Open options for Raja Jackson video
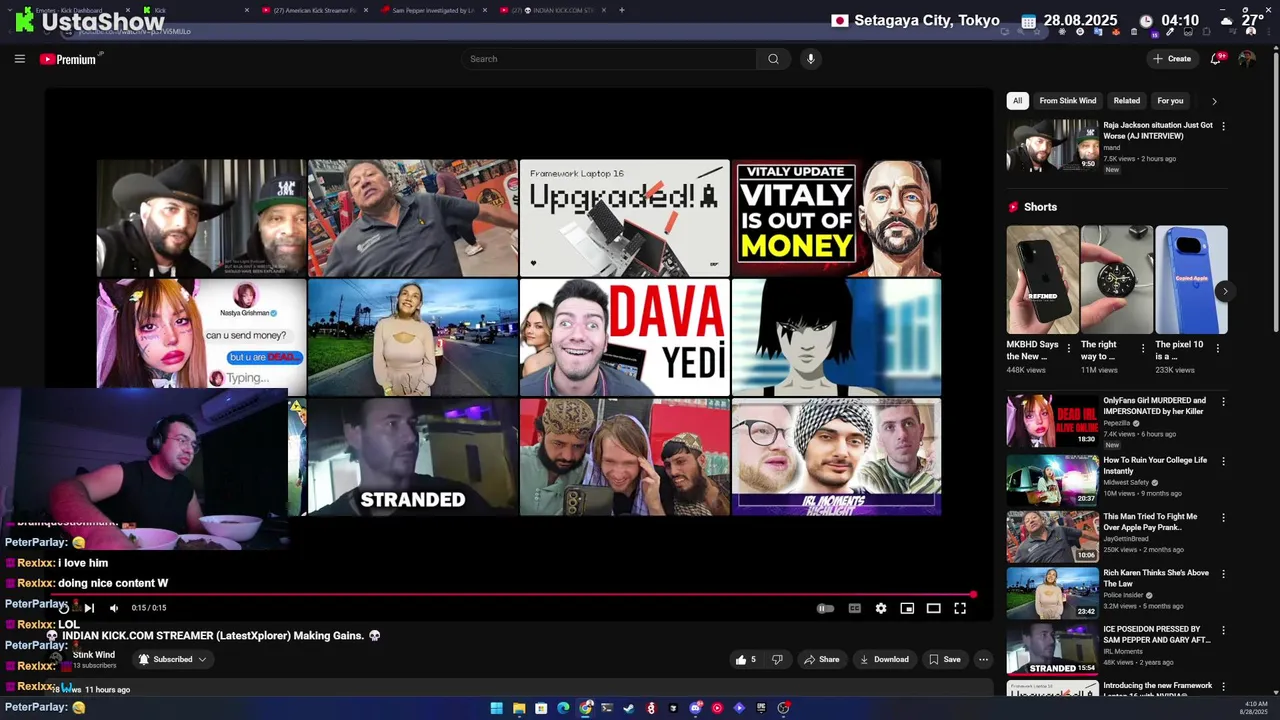Screen dimensions: 1280x720 1223,126
